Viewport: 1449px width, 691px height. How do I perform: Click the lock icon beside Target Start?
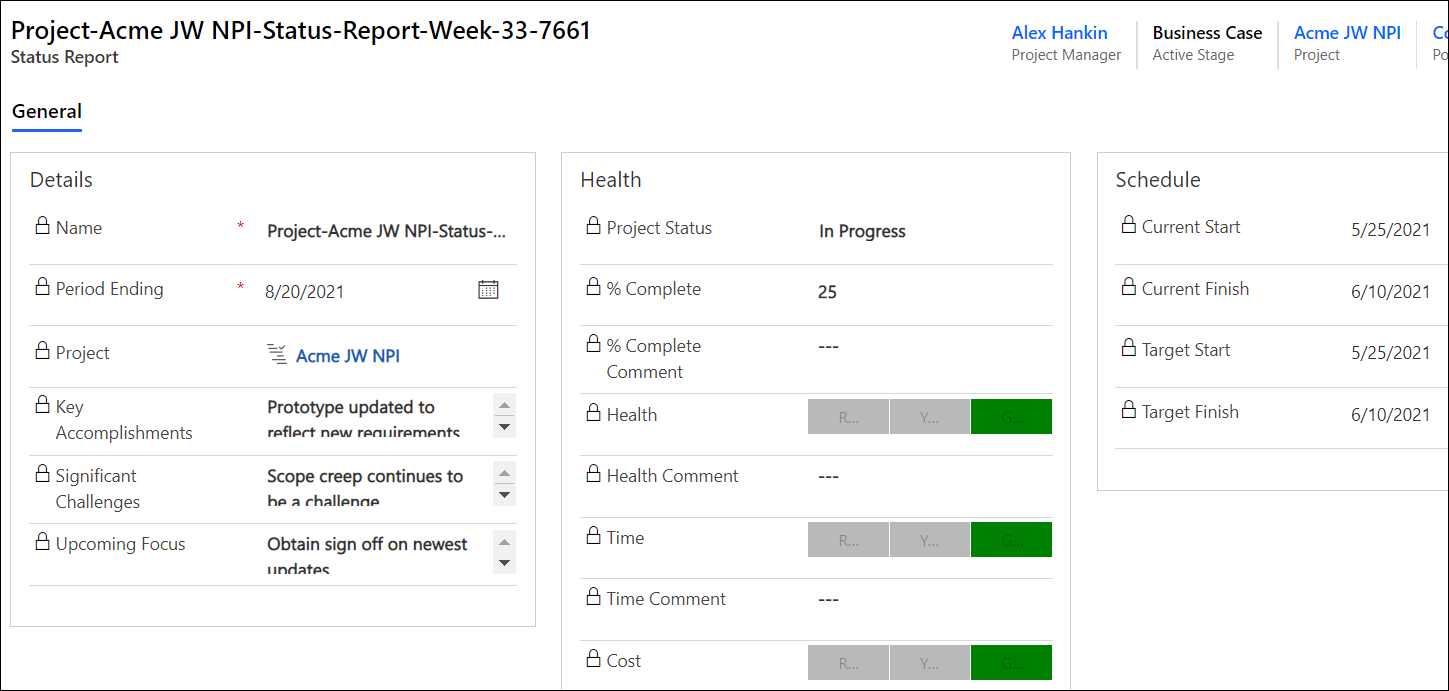[x=1128, y=347]
